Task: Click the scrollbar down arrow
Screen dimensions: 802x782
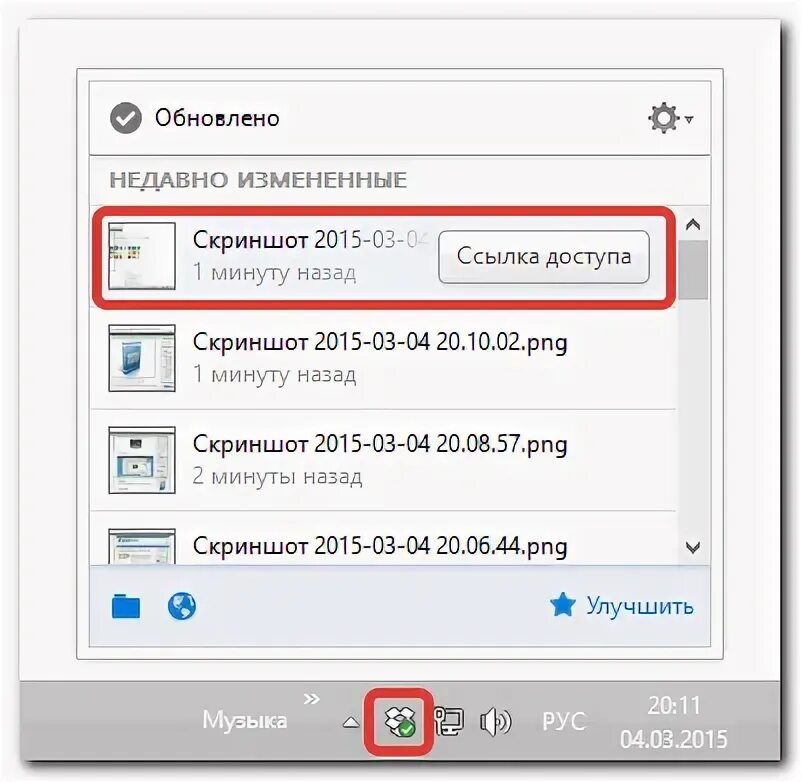Action: [x=693, y=548]
